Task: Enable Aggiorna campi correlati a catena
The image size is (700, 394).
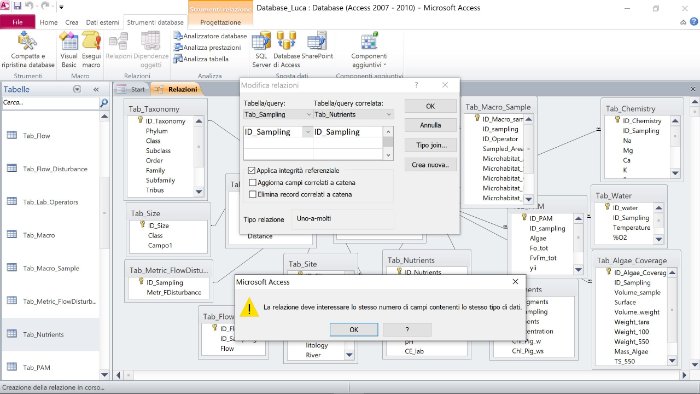Action: coord(253,182)
